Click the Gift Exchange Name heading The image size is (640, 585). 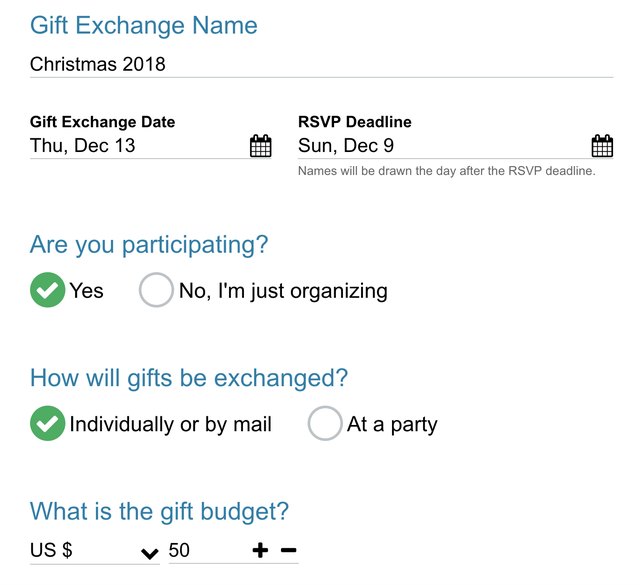point(144,26)
